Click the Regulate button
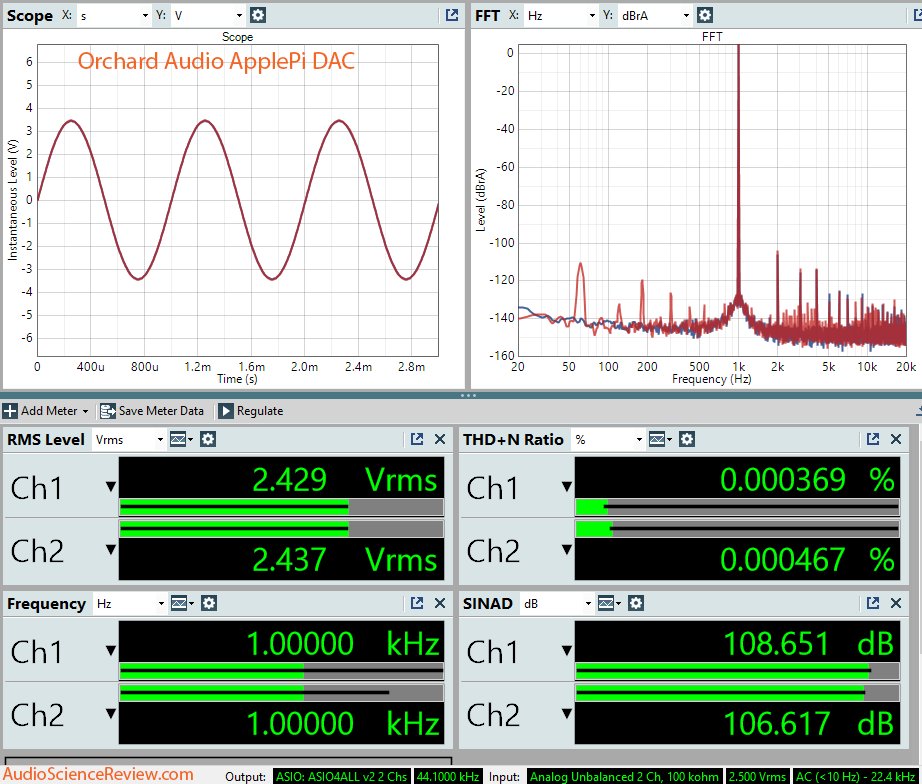The height and width of the screenshot is (784, 922). [250, 411]
